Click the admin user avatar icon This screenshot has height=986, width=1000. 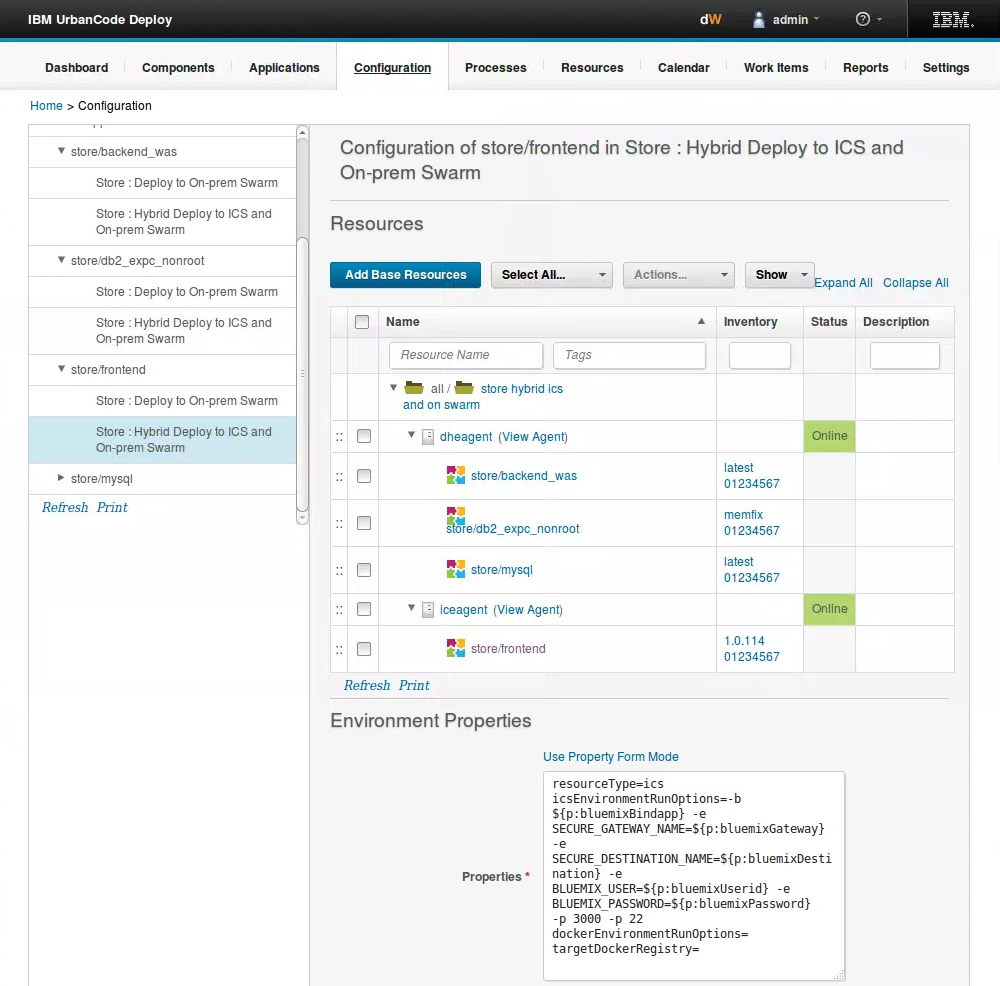(x=758, y=20)
